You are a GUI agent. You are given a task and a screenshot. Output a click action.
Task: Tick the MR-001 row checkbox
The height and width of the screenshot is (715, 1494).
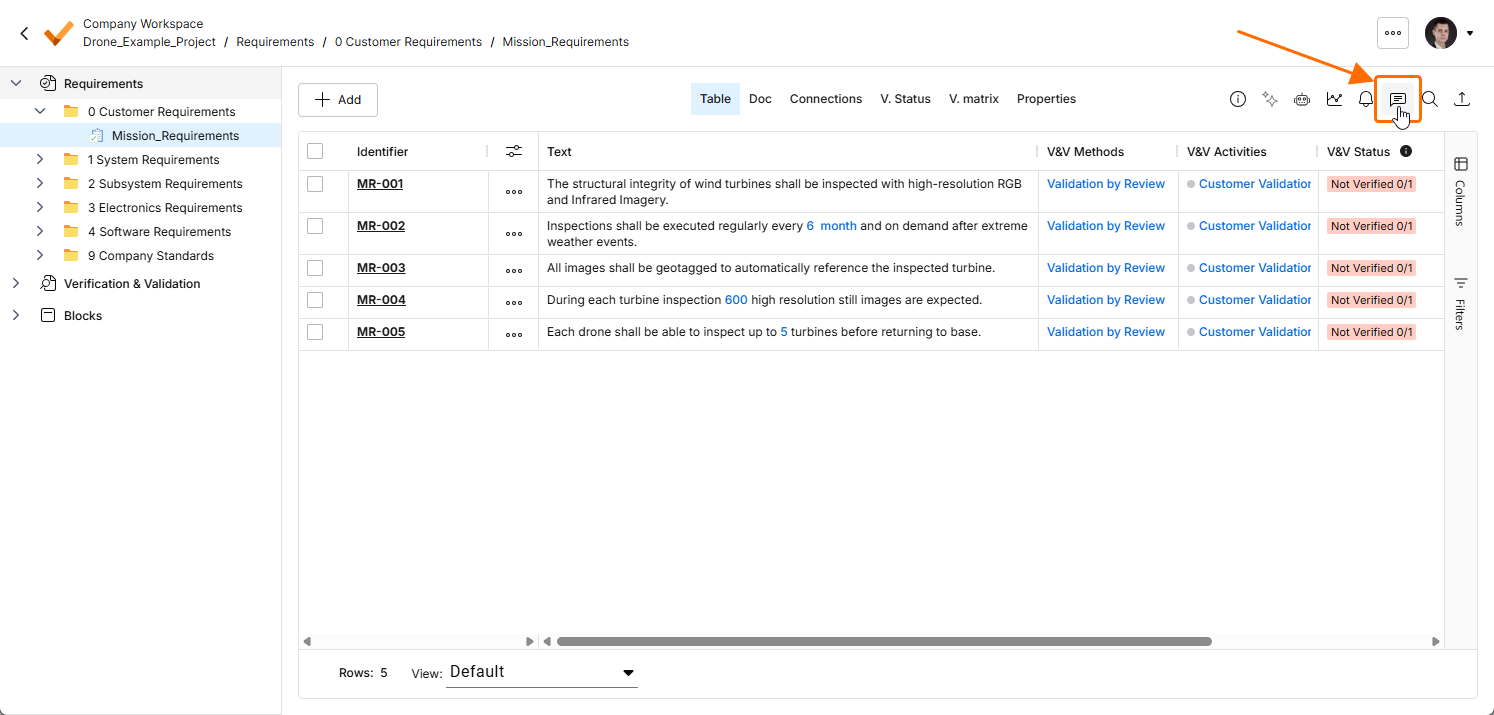[x=315, y=184]
